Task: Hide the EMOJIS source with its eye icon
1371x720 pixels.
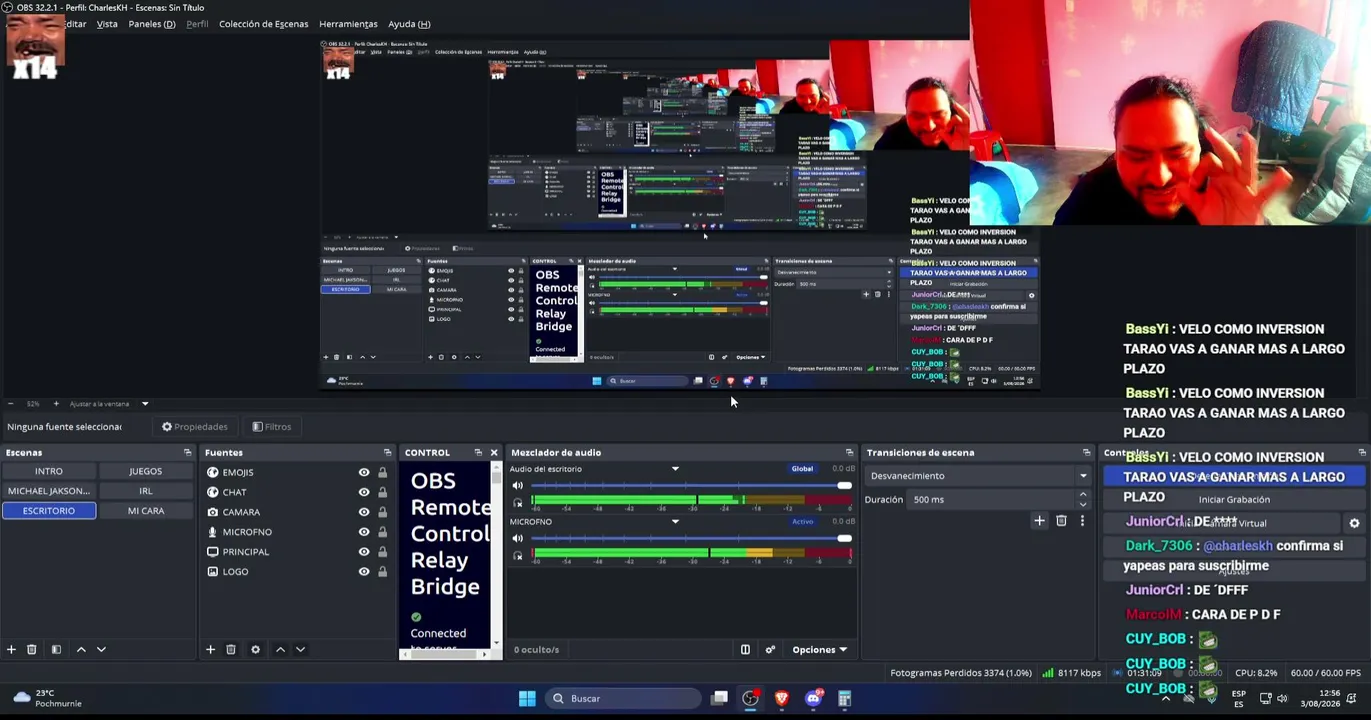Action: click(364, 472)
